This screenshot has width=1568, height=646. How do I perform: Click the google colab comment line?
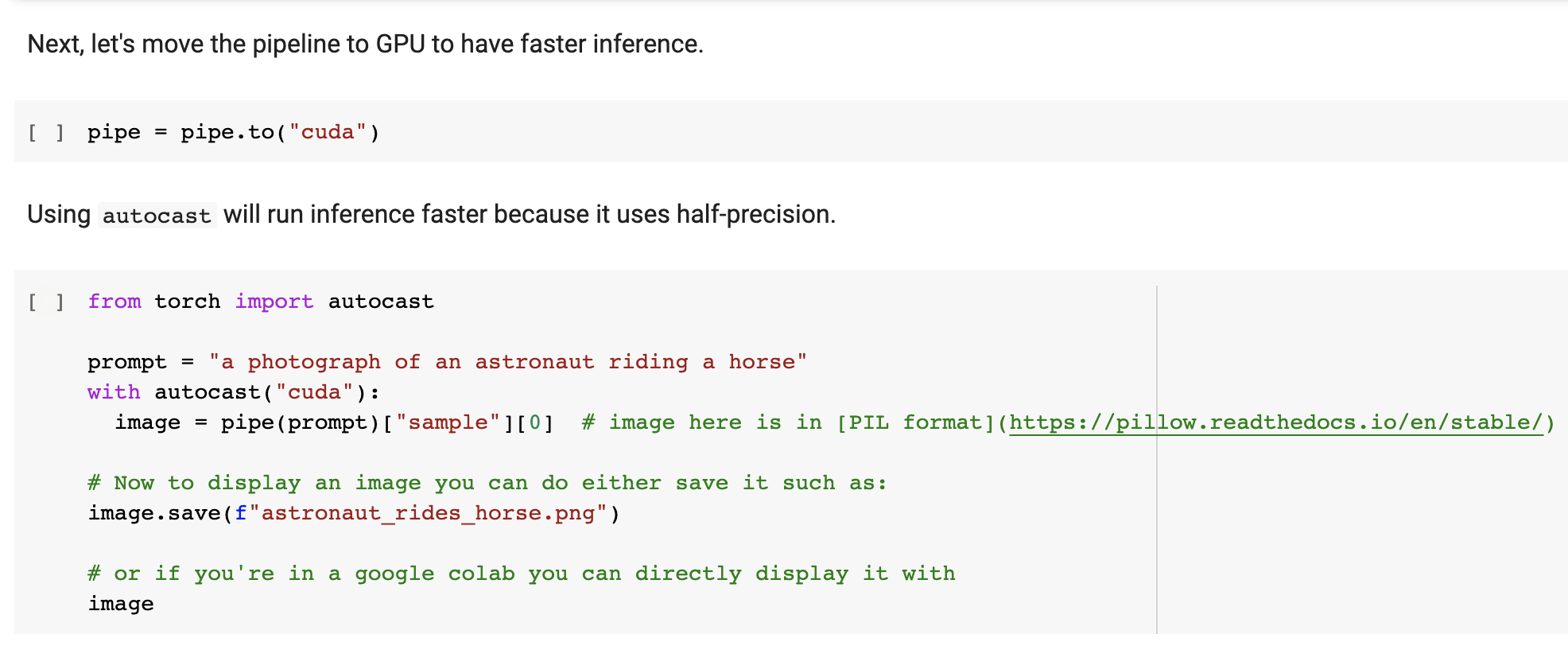coord(521,574)
